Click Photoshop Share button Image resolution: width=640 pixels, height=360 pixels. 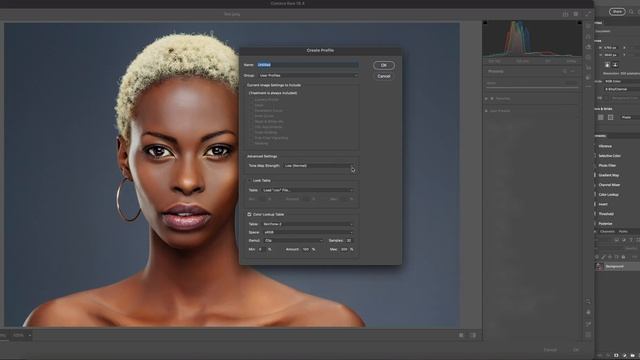tap(617, 12)
